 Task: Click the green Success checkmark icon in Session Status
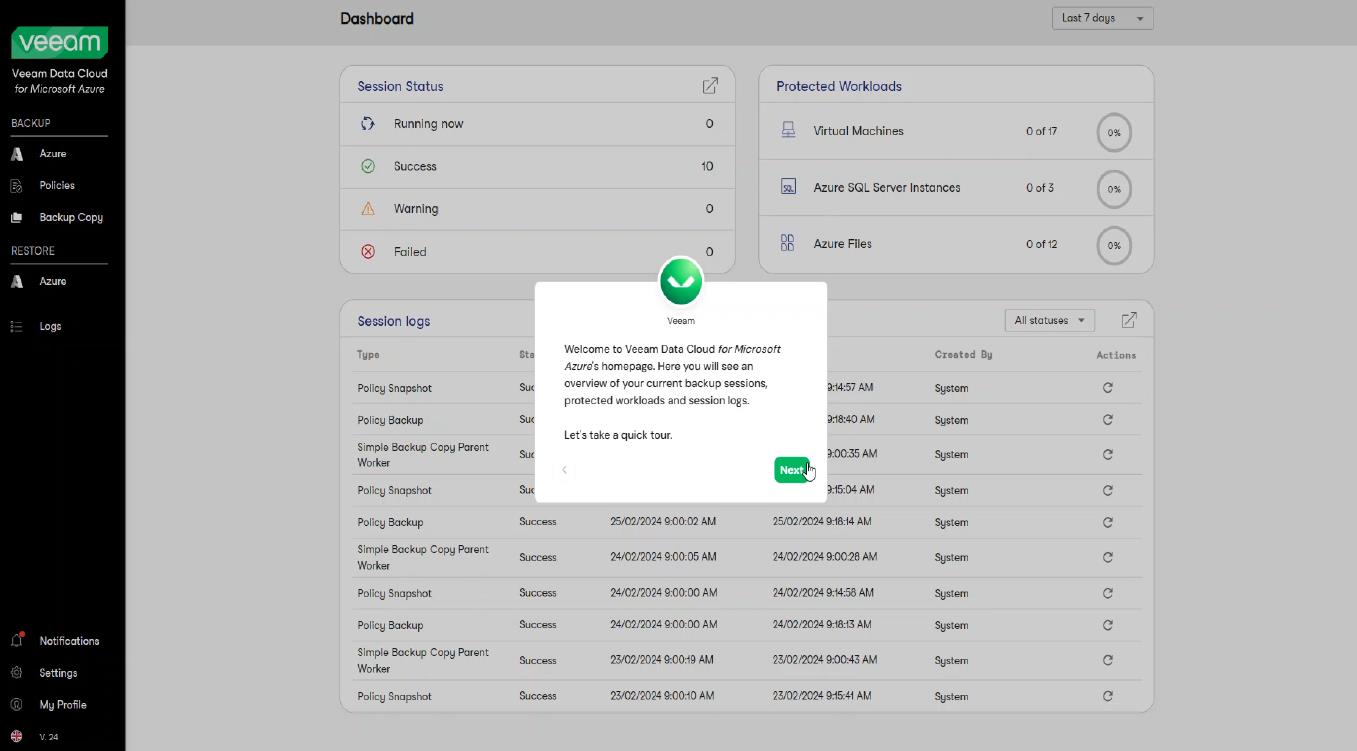[x=368, y=166]
